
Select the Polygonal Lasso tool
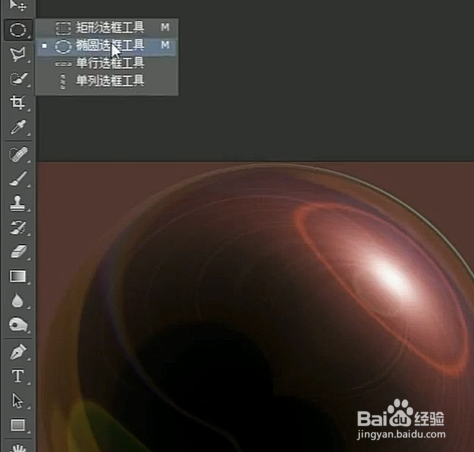click(18, 54)
